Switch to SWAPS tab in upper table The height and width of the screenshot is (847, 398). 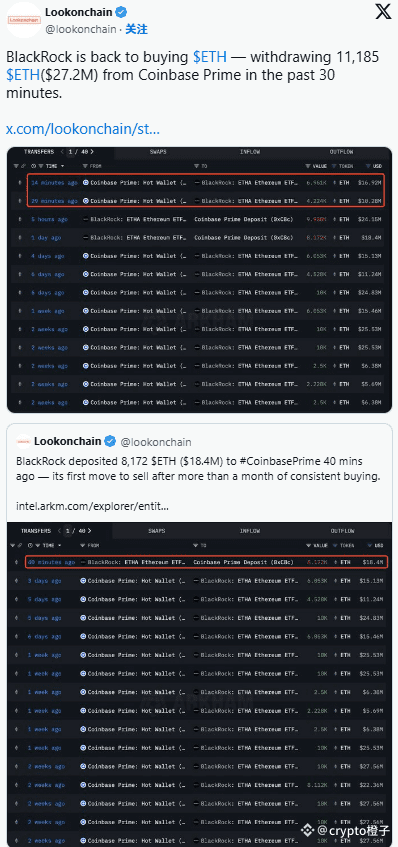pos(158,152)
